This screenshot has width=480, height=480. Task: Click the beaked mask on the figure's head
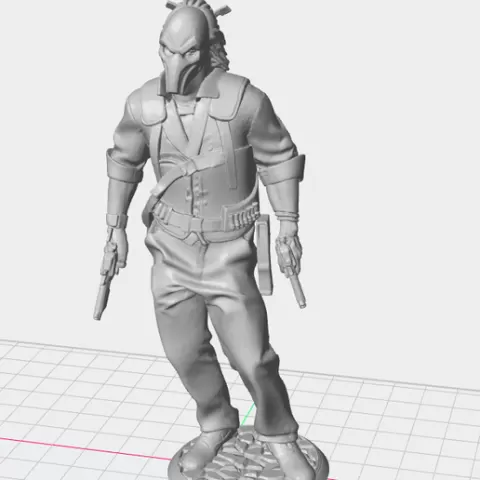(x=182, y=50)
